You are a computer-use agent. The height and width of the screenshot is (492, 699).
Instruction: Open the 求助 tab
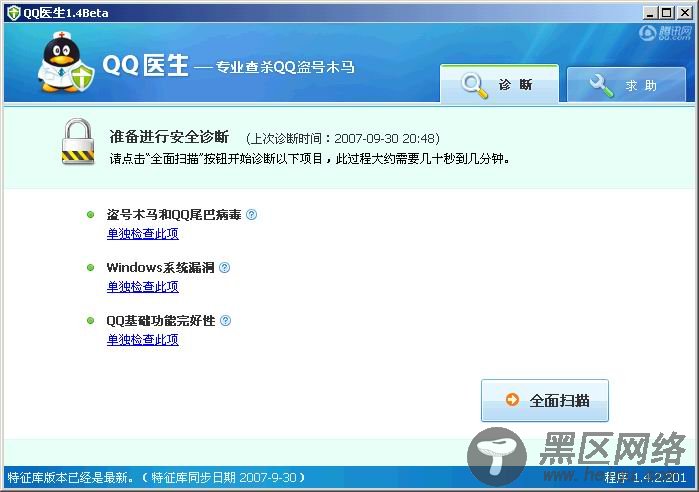[x=626, y=85]
